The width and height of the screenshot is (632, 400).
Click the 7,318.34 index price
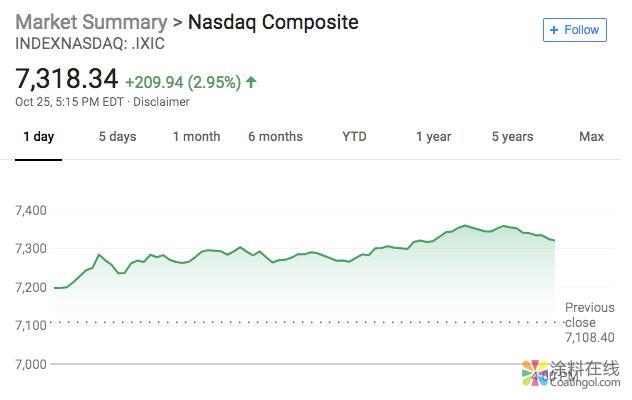(x=67, y=78)
